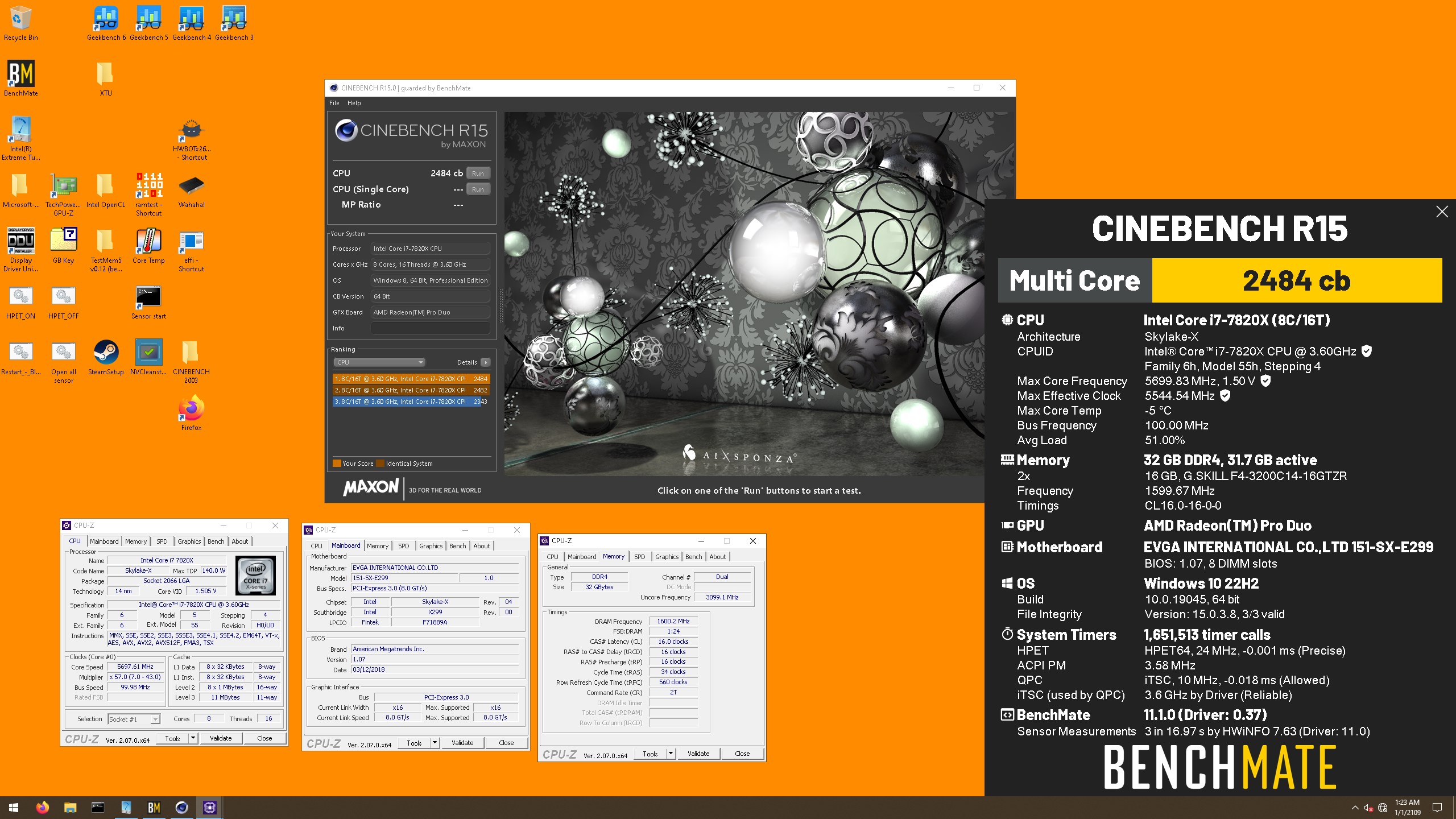Open File Explorer from the taskbar

point(70,808)
